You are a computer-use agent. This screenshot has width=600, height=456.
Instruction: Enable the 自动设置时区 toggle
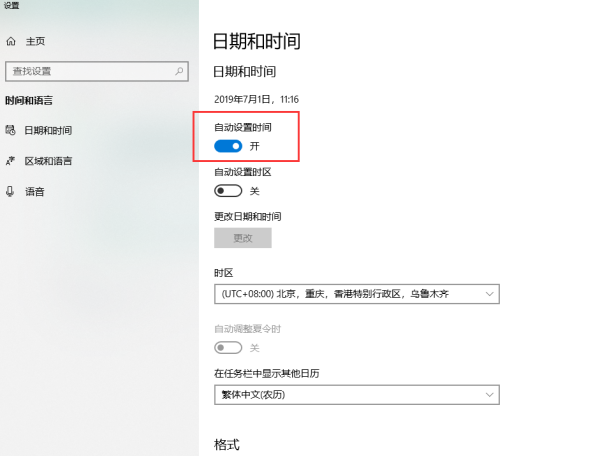click(x=228, y=191)
